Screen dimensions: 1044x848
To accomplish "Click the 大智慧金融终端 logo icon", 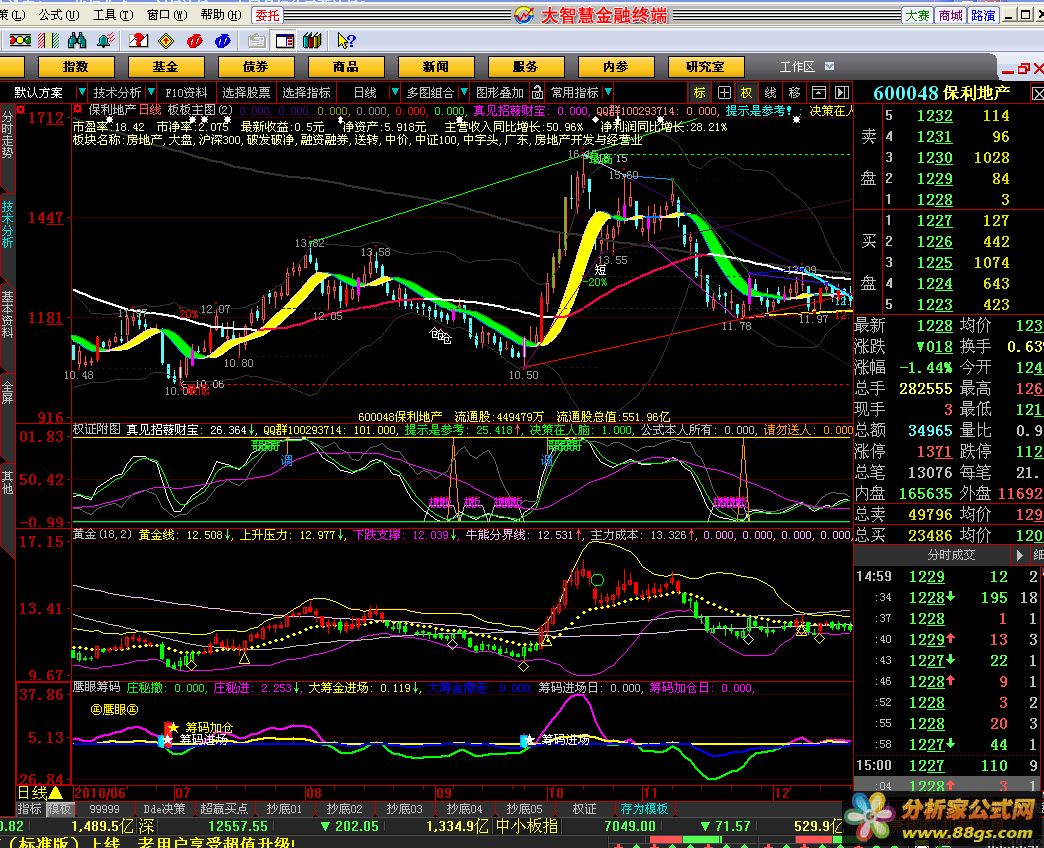I will coord(524,15).
